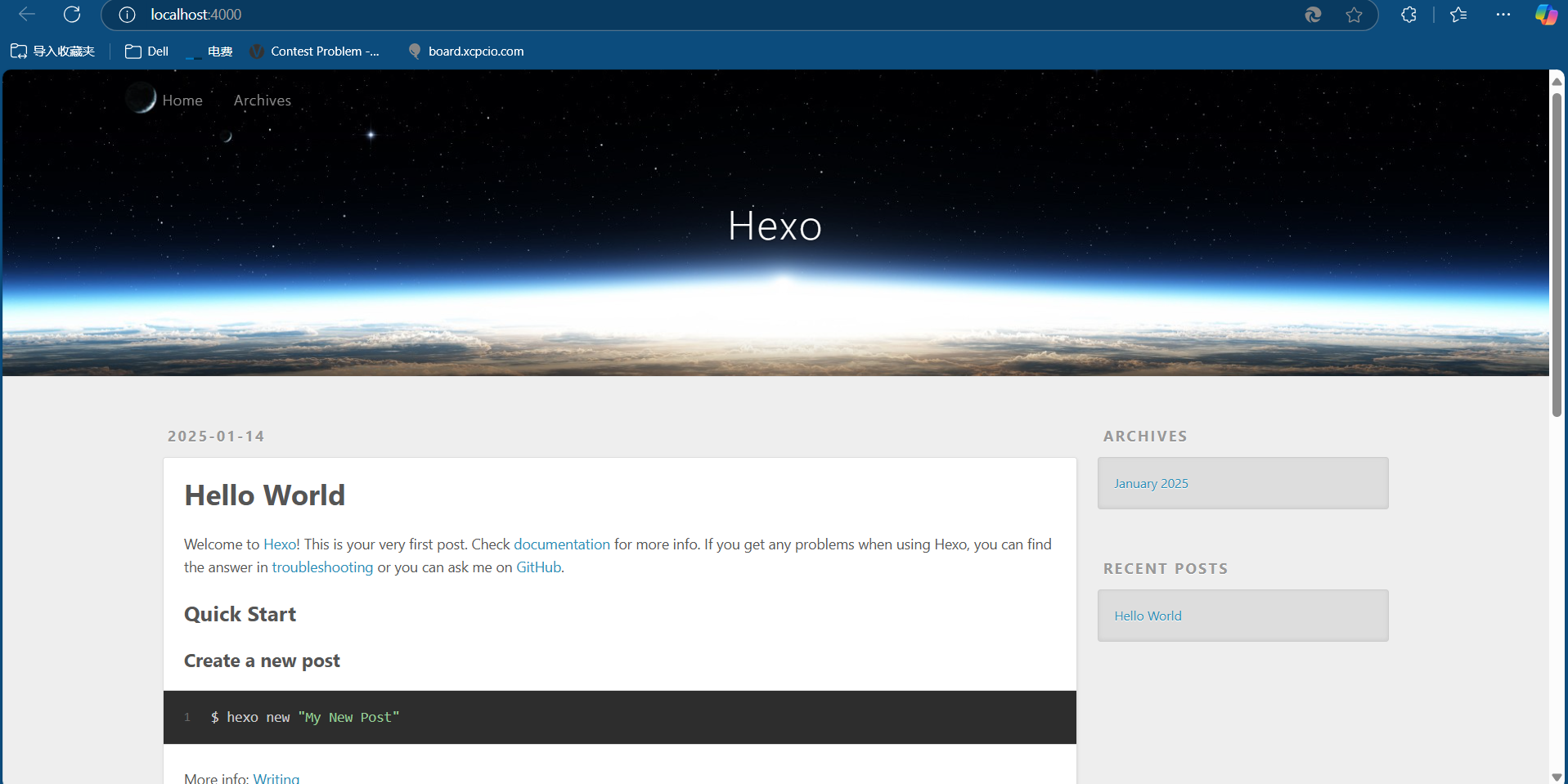The height and width of the screenshot is (784, 1568).
Task: Follow the Hexo link in welcome text
Action: tap(280, 544)
